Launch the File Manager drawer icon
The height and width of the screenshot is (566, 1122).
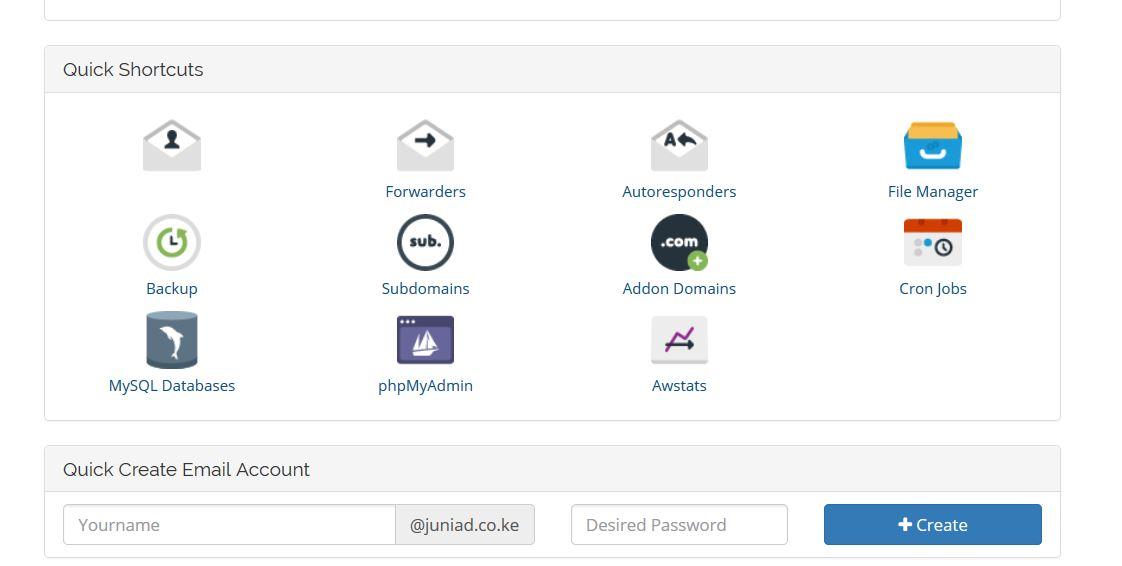coord(932,146)
